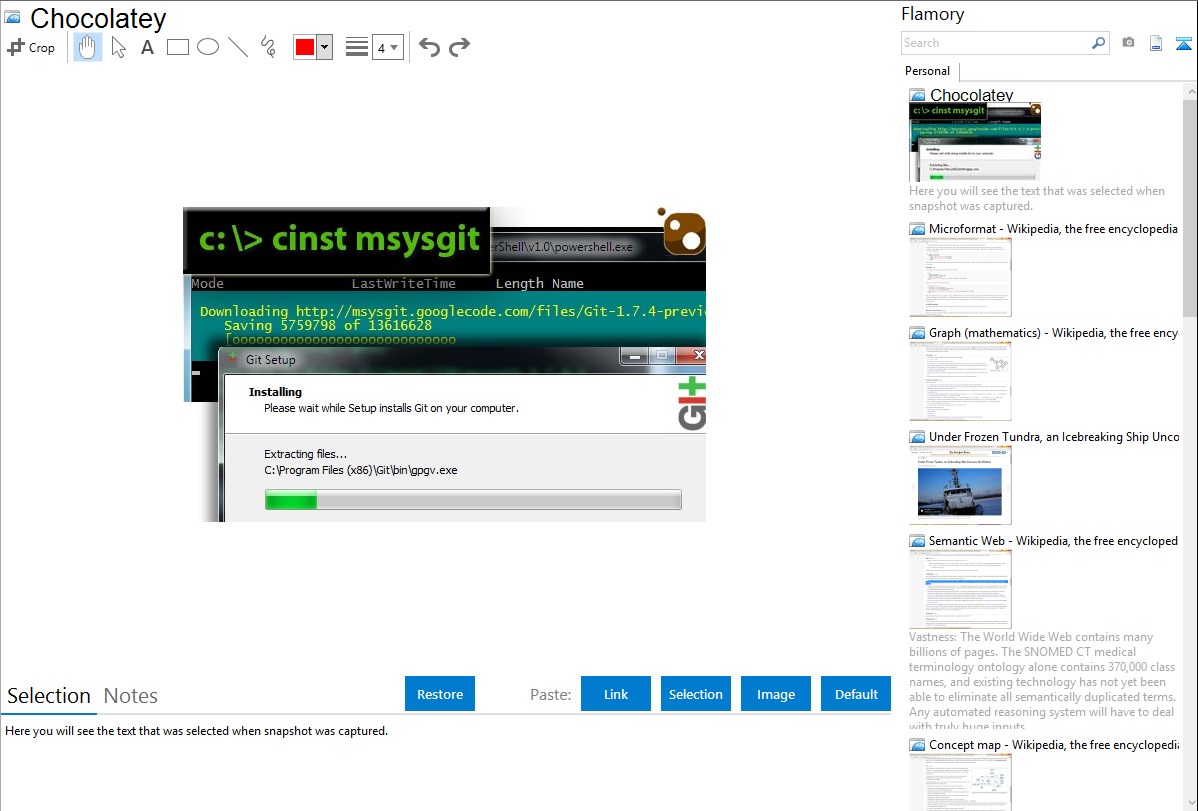Choose the arrow pointer tool
Viewport: 1198px width, 811px height.
[119, 47]
